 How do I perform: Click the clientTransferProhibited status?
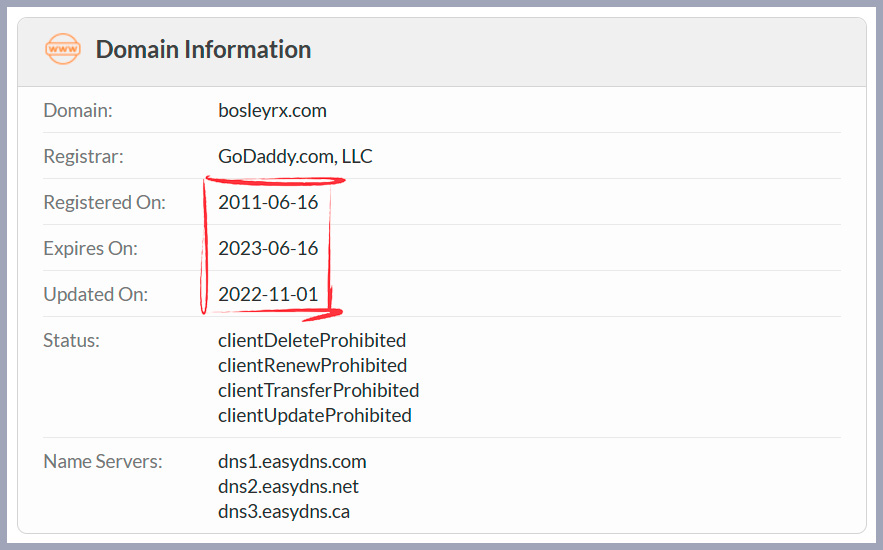point(319,390)
